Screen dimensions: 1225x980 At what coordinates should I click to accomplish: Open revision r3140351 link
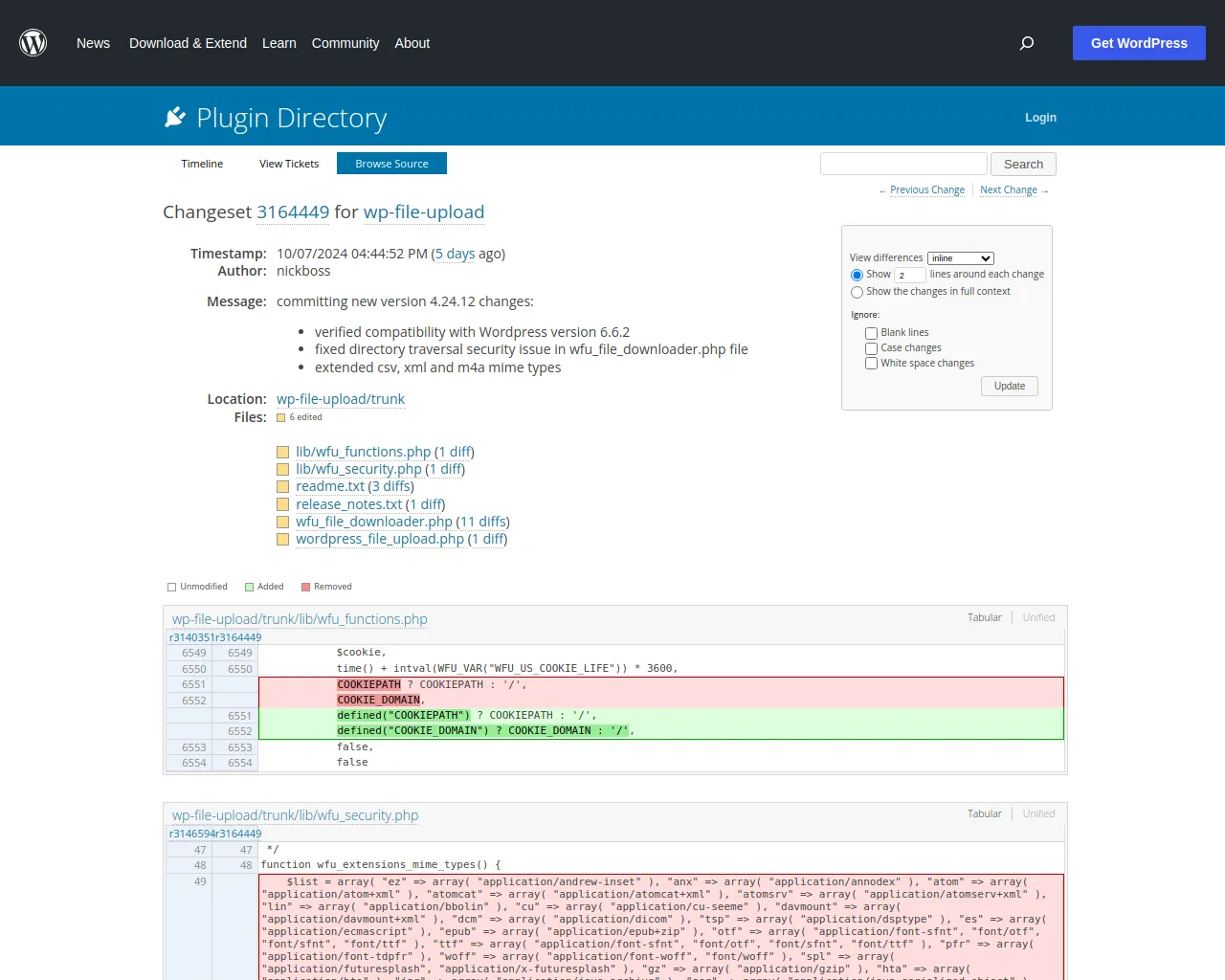tap(191, 637)
